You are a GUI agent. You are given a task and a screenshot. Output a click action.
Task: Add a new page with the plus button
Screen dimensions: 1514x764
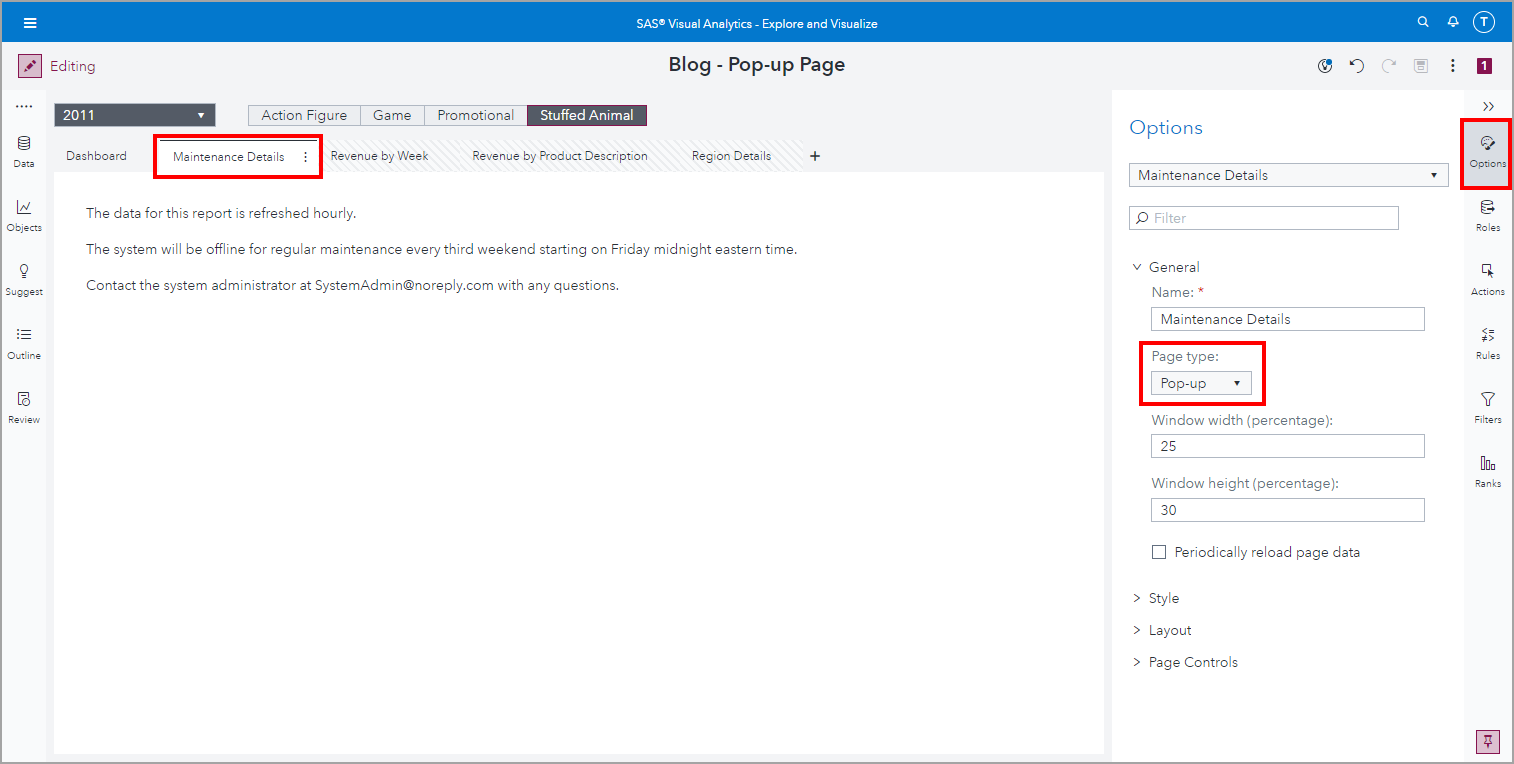(x=815, y=156)
